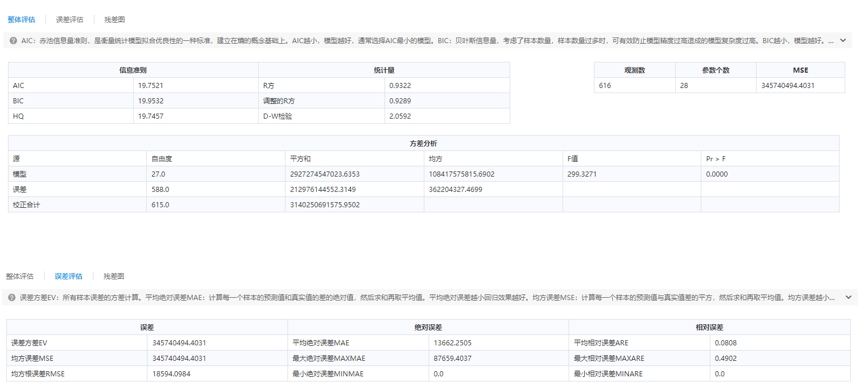The width and height of the screenshot is (866, 391).
Task: Click the MAXARE value 0.4902
Action: pos(726,358)
